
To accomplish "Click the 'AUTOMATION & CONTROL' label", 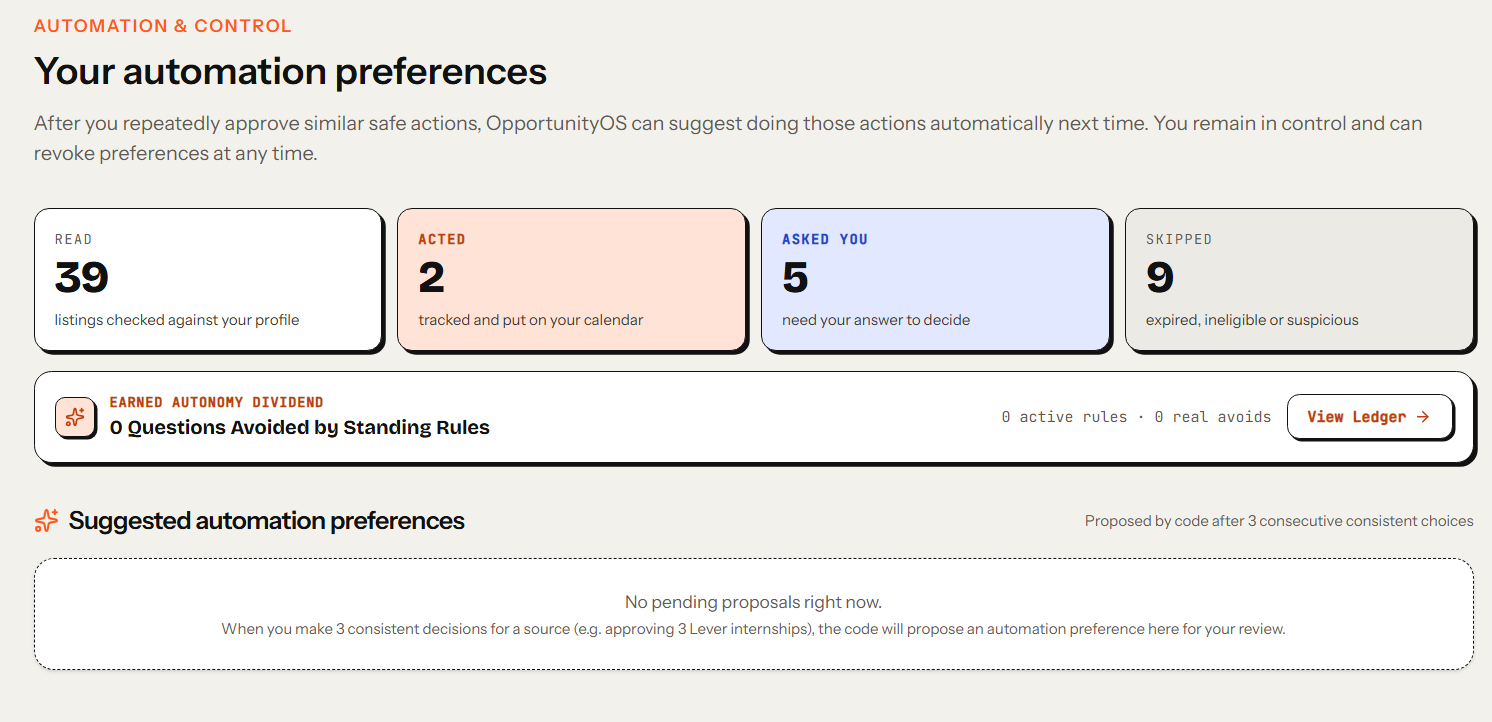I will coord(163,26).
